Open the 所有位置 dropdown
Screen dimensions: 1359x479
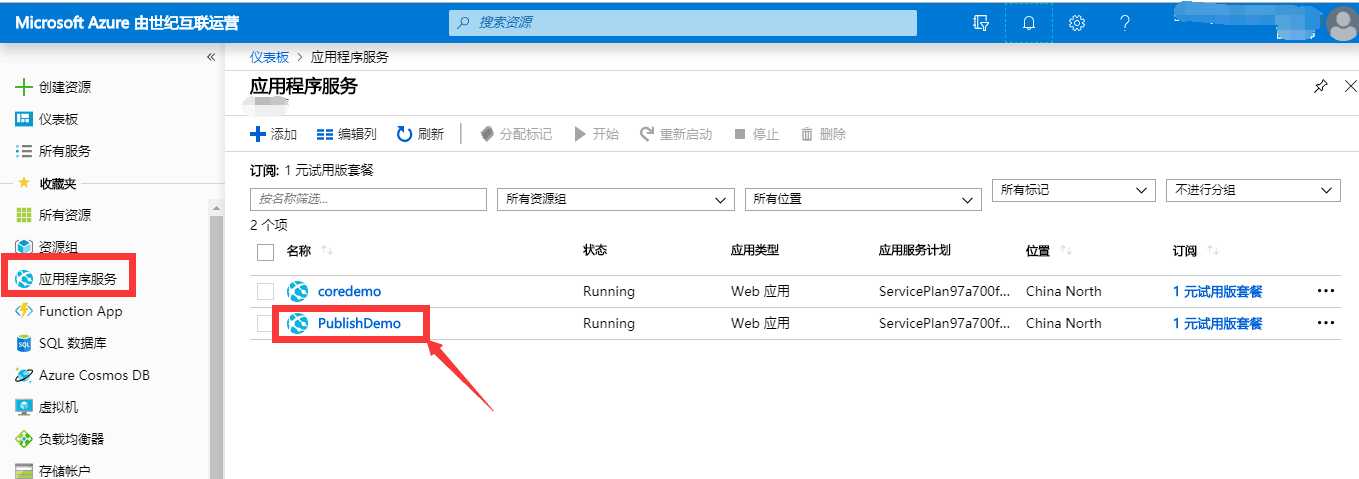(863, 199)
